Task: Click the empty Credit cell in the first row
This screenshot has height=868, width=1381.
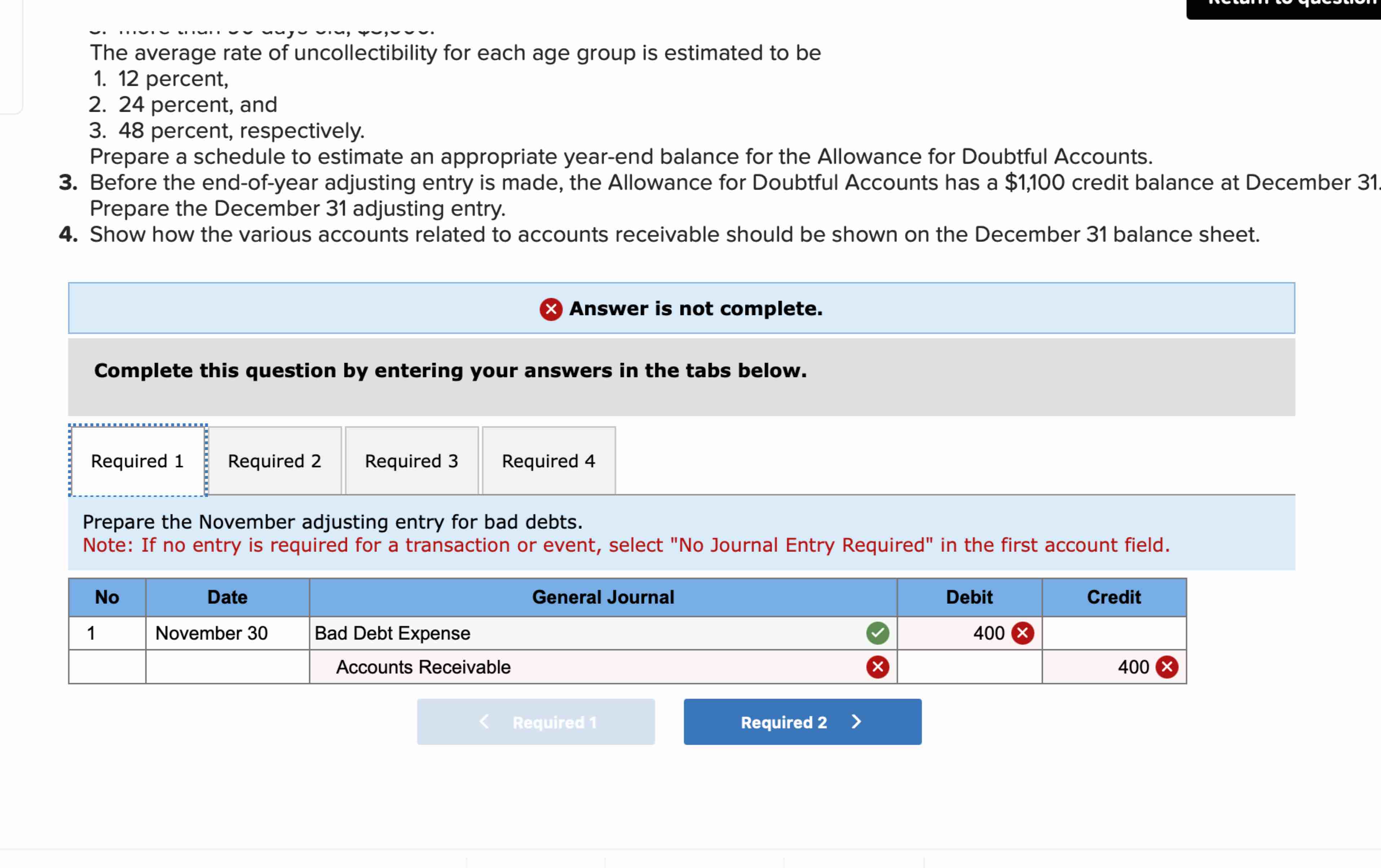Action: [1114, 633]
